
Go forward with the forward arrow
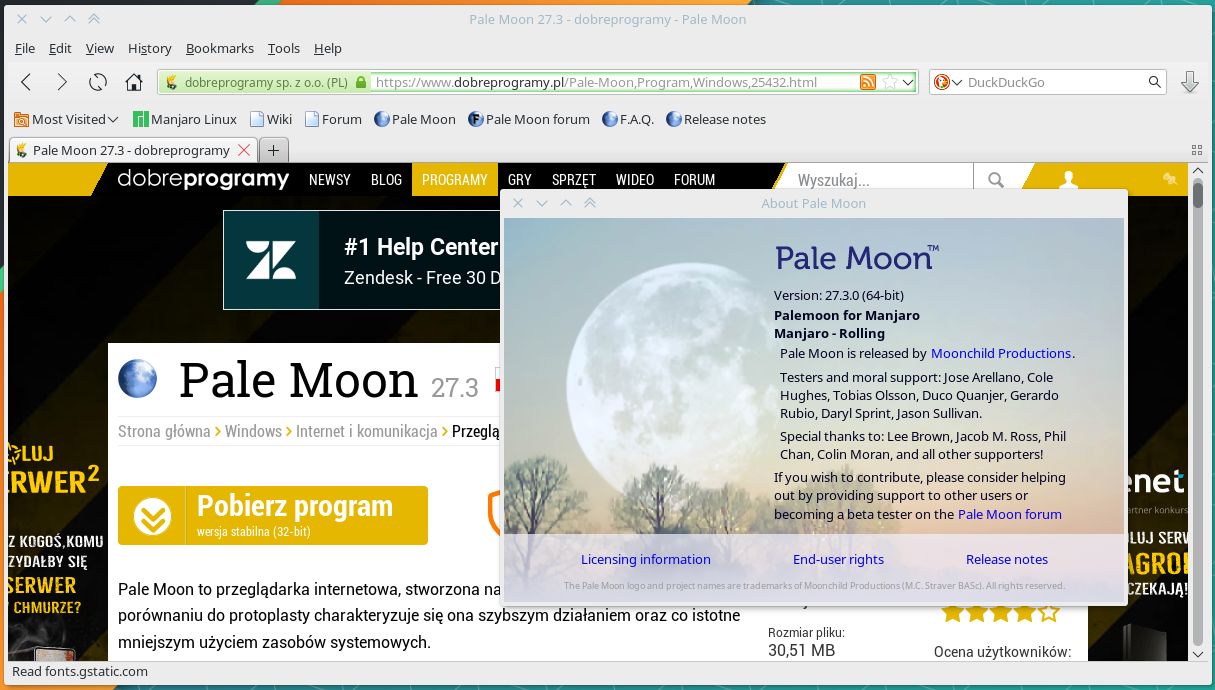[x=62, y=82]
